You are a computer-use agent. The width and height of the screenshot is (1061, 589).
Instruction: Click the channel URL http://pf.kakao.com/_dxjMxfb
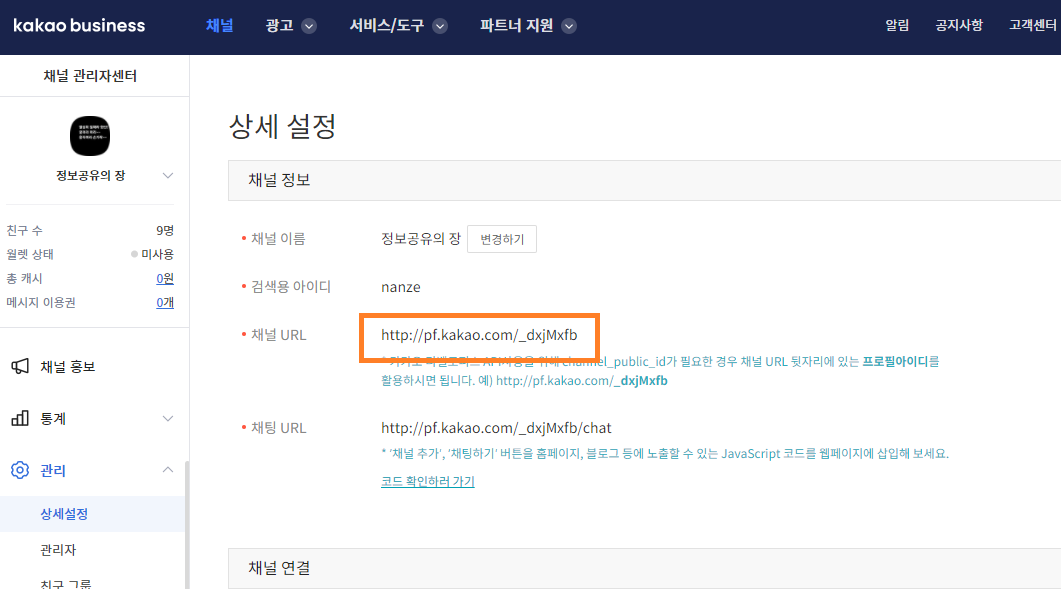479,335
